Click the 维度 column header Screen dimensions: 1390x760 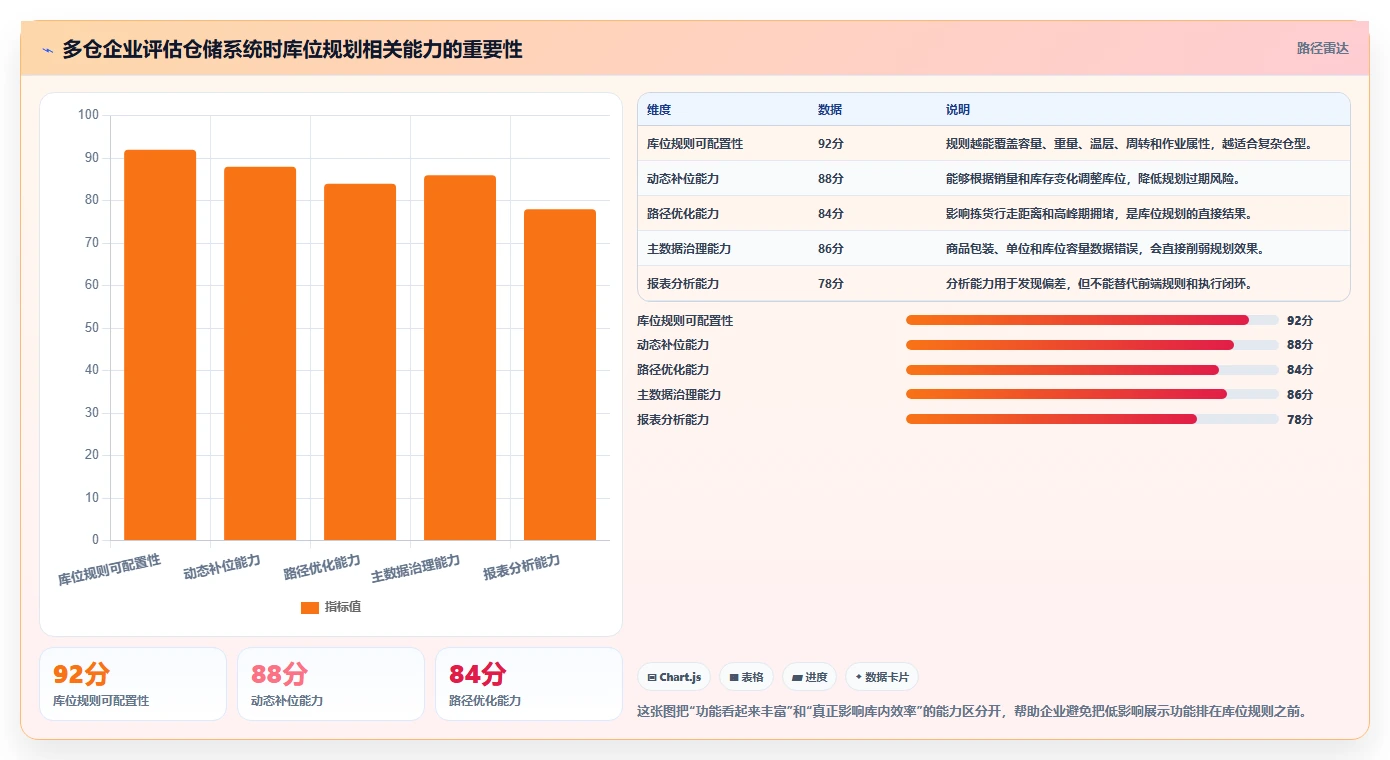click(659, 110)
